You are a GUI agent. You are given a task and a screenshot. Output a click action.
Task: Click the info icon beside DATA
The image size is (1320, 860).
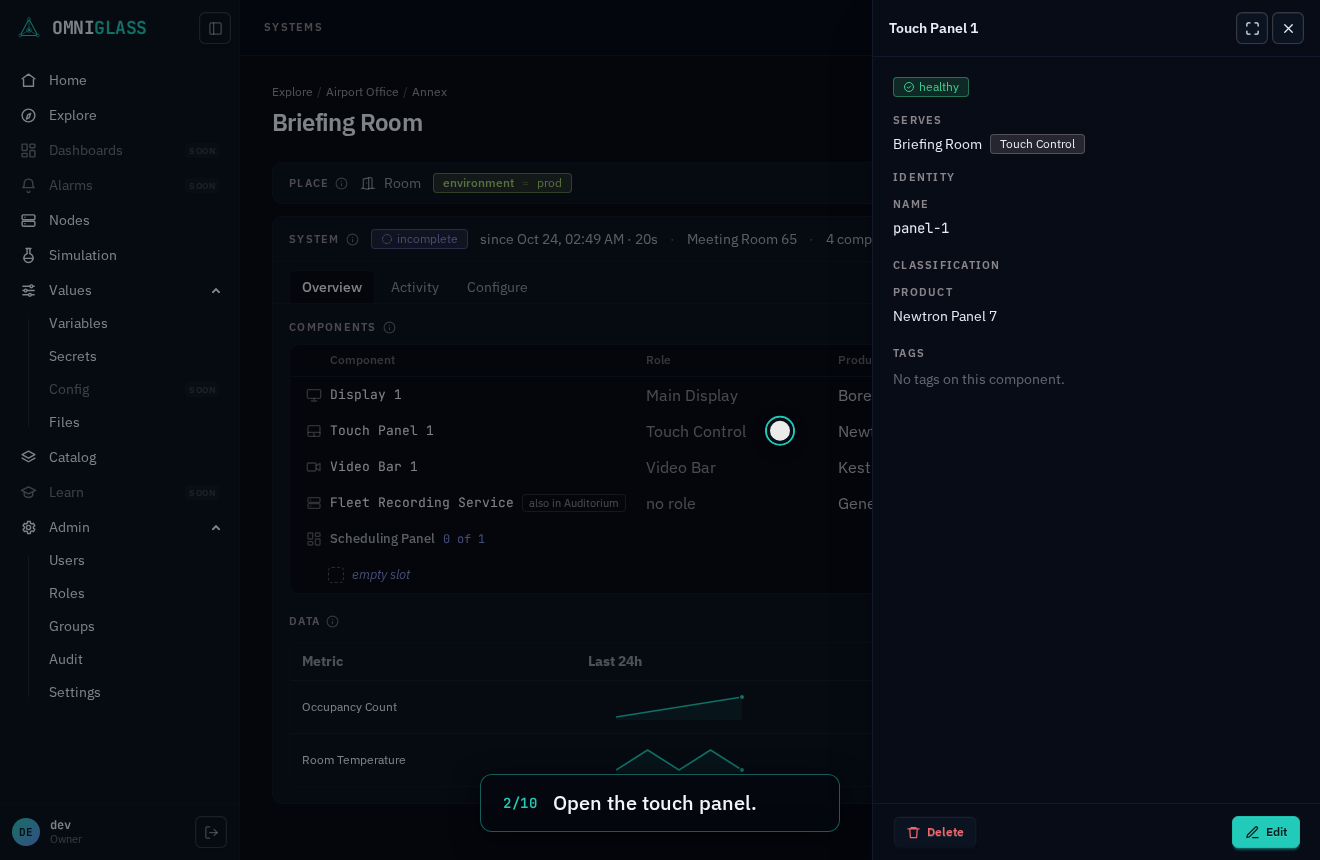coord(332,621)
